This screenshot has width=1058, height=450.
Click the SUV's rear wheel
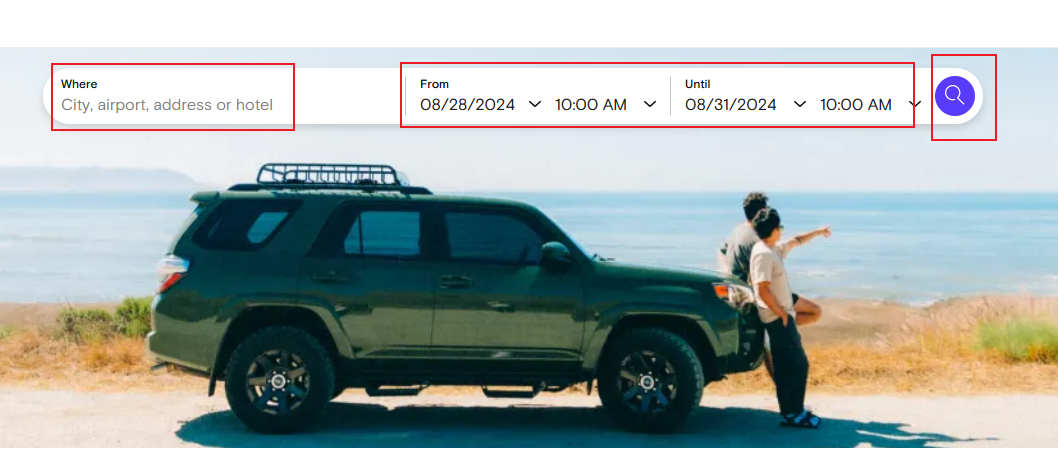(279, 380)
